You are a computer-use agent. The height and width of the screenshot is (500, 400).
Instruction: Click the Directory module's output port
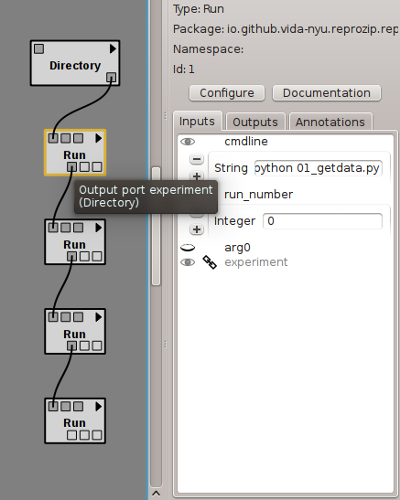[x=111, y=77]
